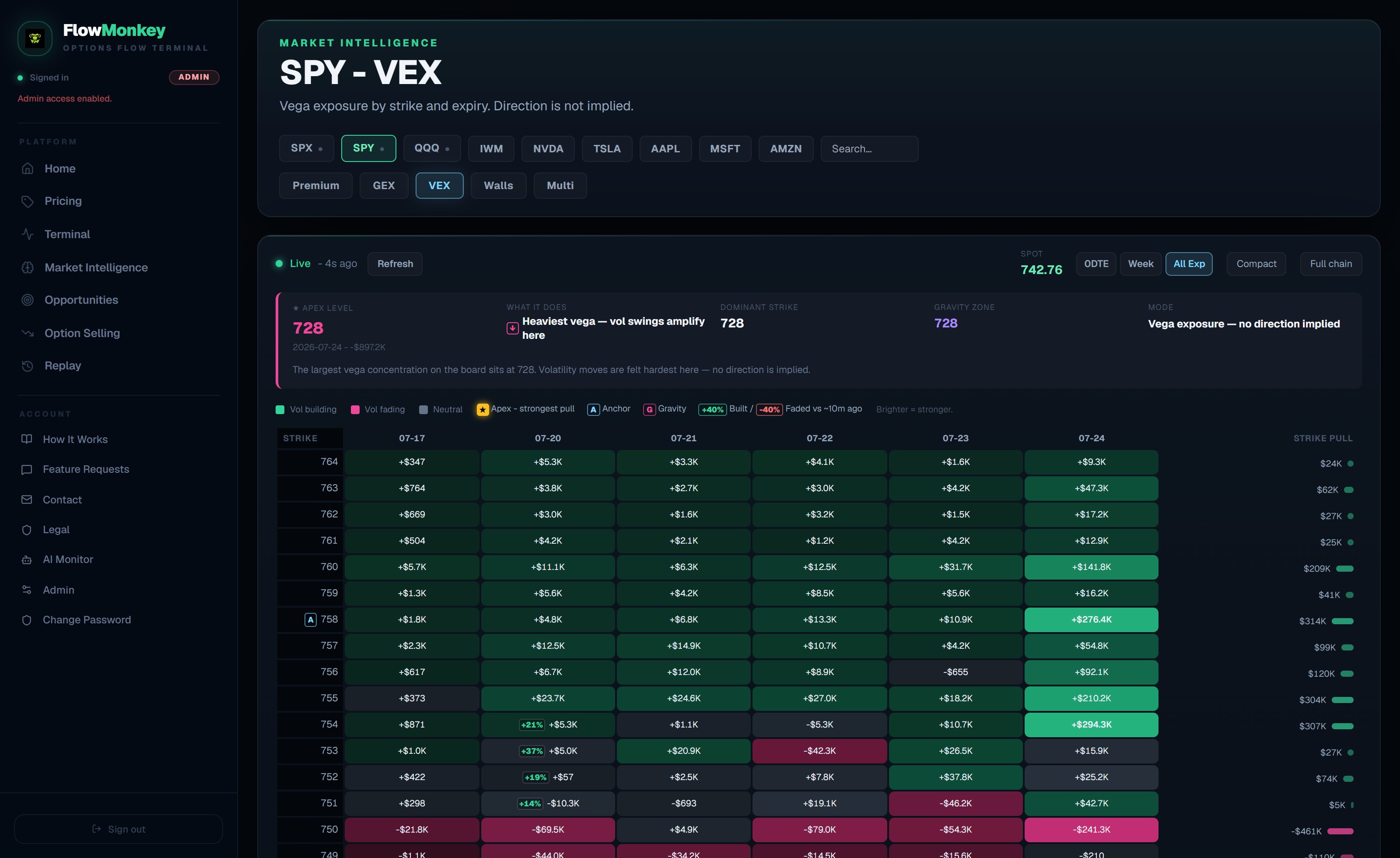Screen dimensions: 1400x858
Task: Click the spot price 742.76
Action: (x=1041, y=270)
